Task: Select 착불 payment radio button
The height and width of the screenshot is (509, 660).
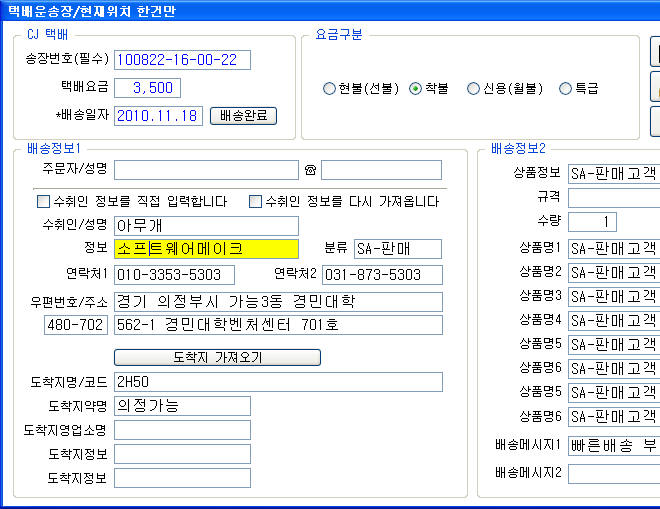Action: pos(415,88)
